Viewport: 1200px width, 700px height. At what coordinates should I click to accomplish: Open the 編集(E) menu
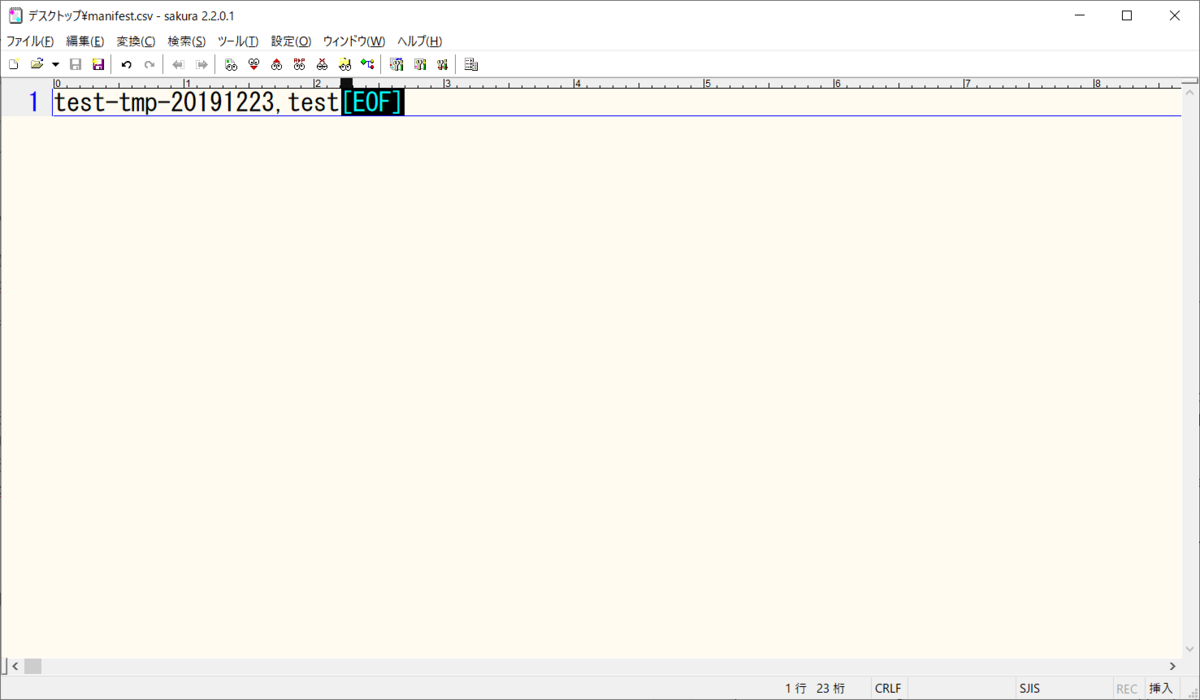(x=85, y=41)
